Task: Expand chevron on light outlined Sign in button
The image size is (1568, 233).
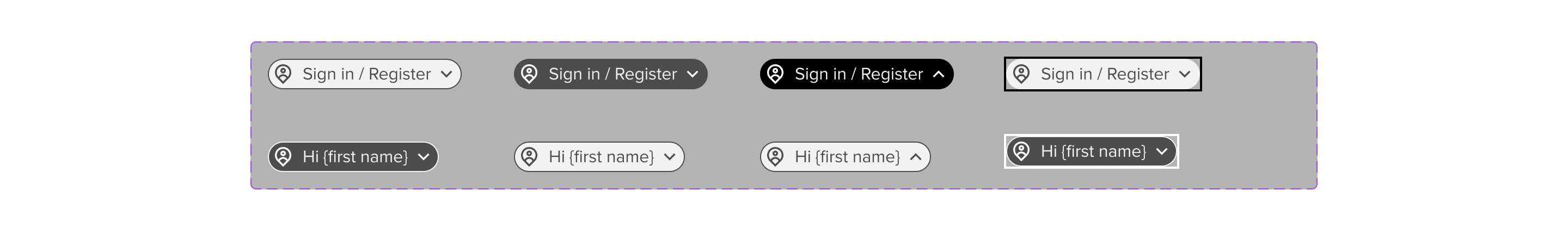Action: 446,74
